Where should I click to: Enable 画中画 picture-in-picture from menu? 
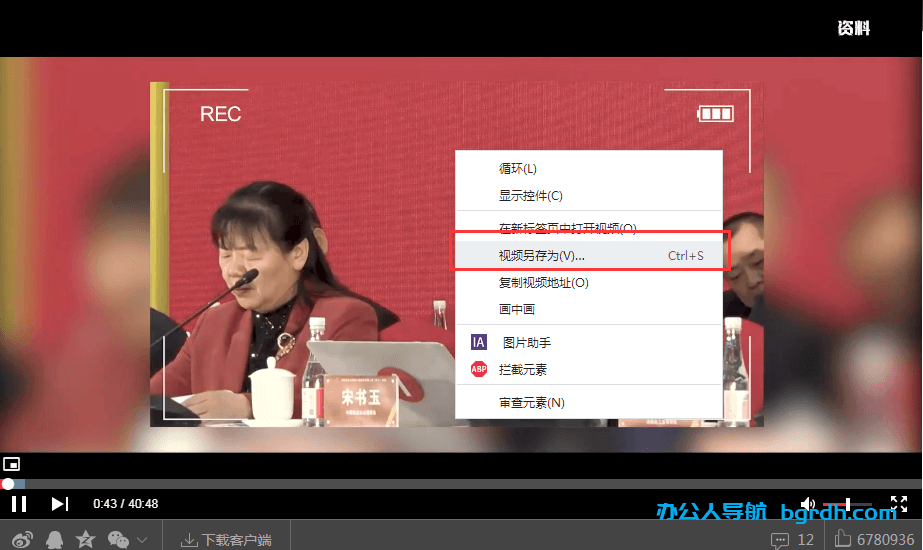pos(518,310)
